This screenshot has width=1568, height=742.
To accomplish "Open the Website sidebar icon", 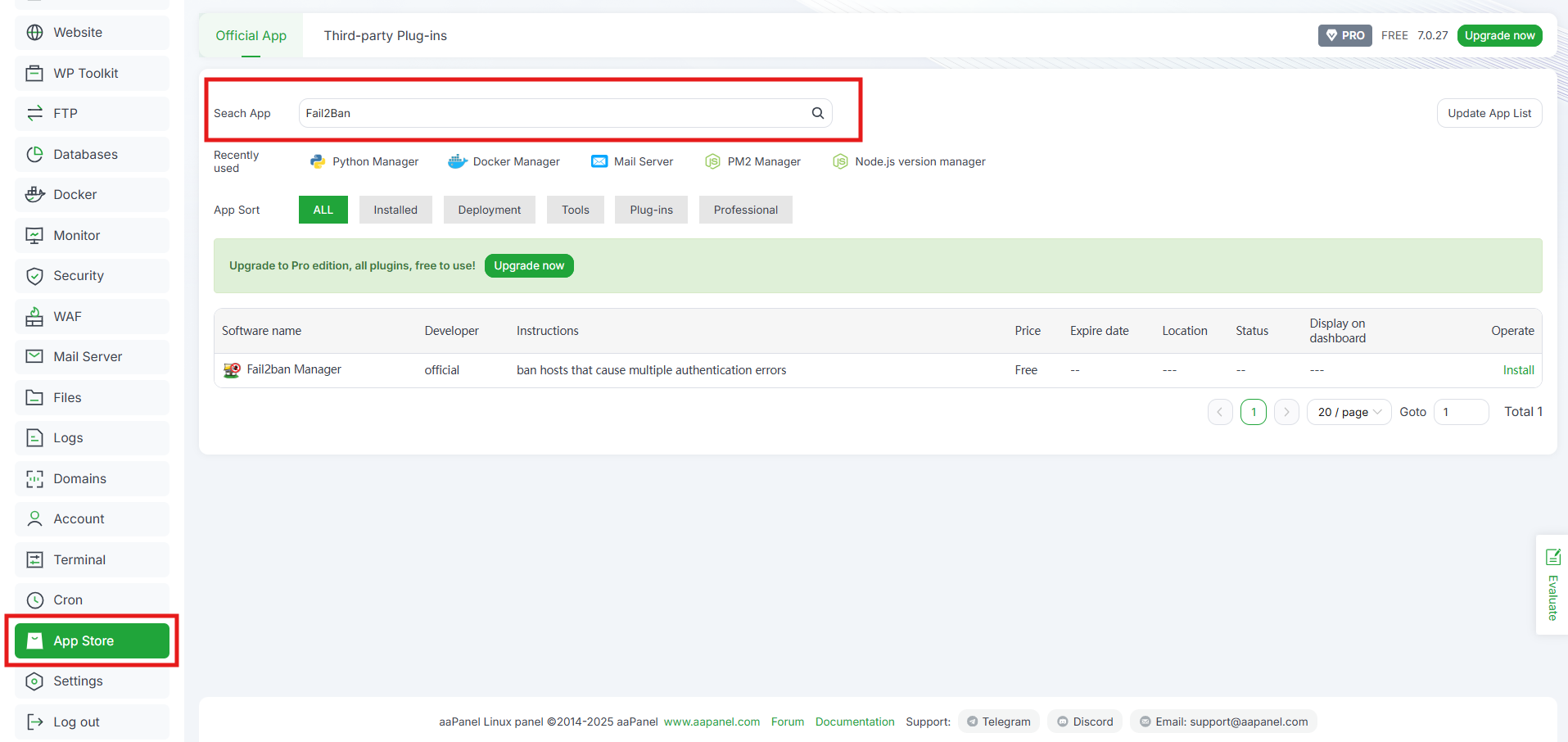I will click(x=34, y=33).
